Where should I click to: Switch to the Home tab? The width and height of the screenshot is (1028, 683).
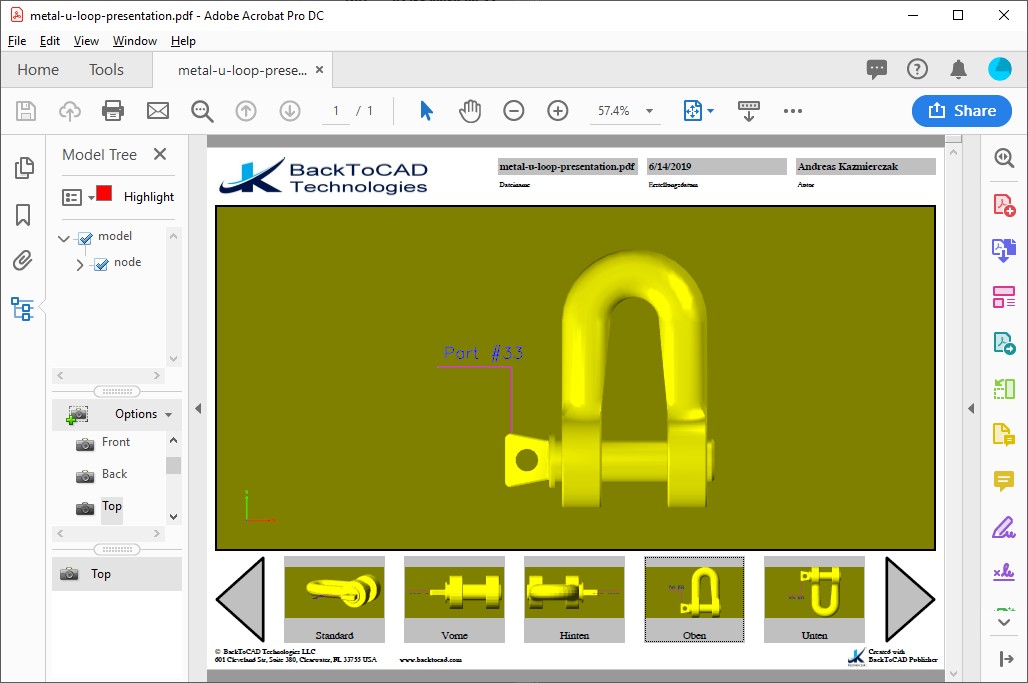[38, 69]
